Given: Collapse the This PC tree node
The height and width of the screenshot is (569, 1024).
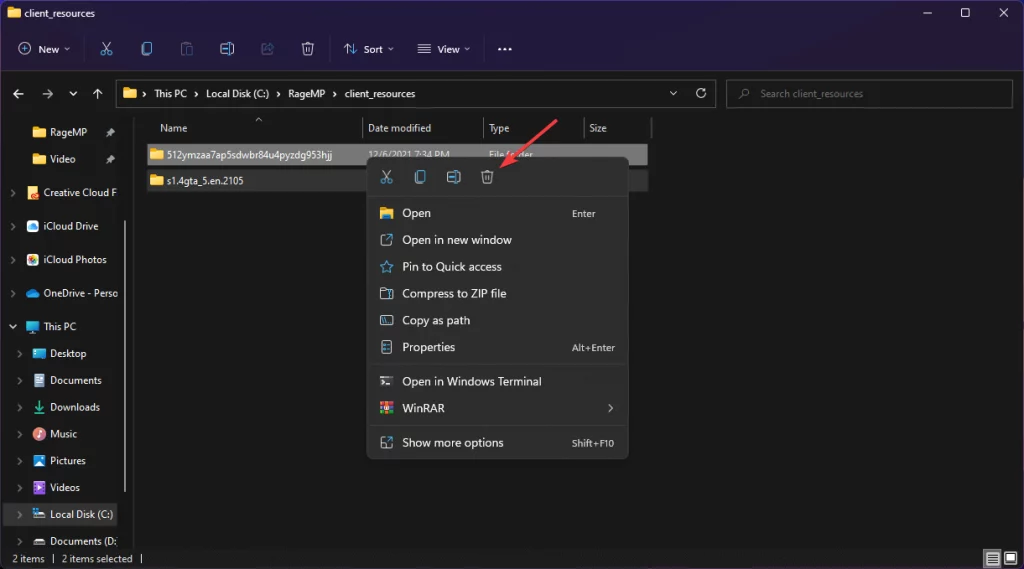Looking at the screenshot, I should (13, 327).
